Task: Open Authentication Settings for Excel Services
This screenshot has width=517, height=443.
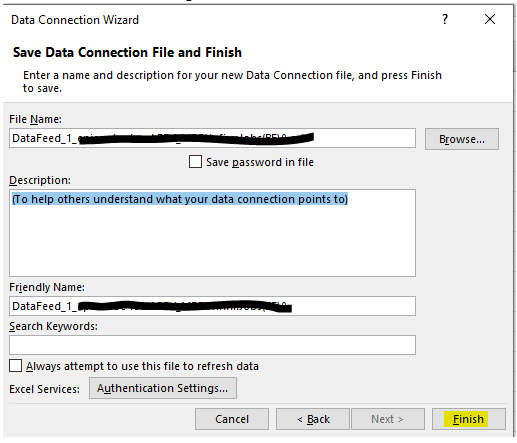Action: coord(163,388)
